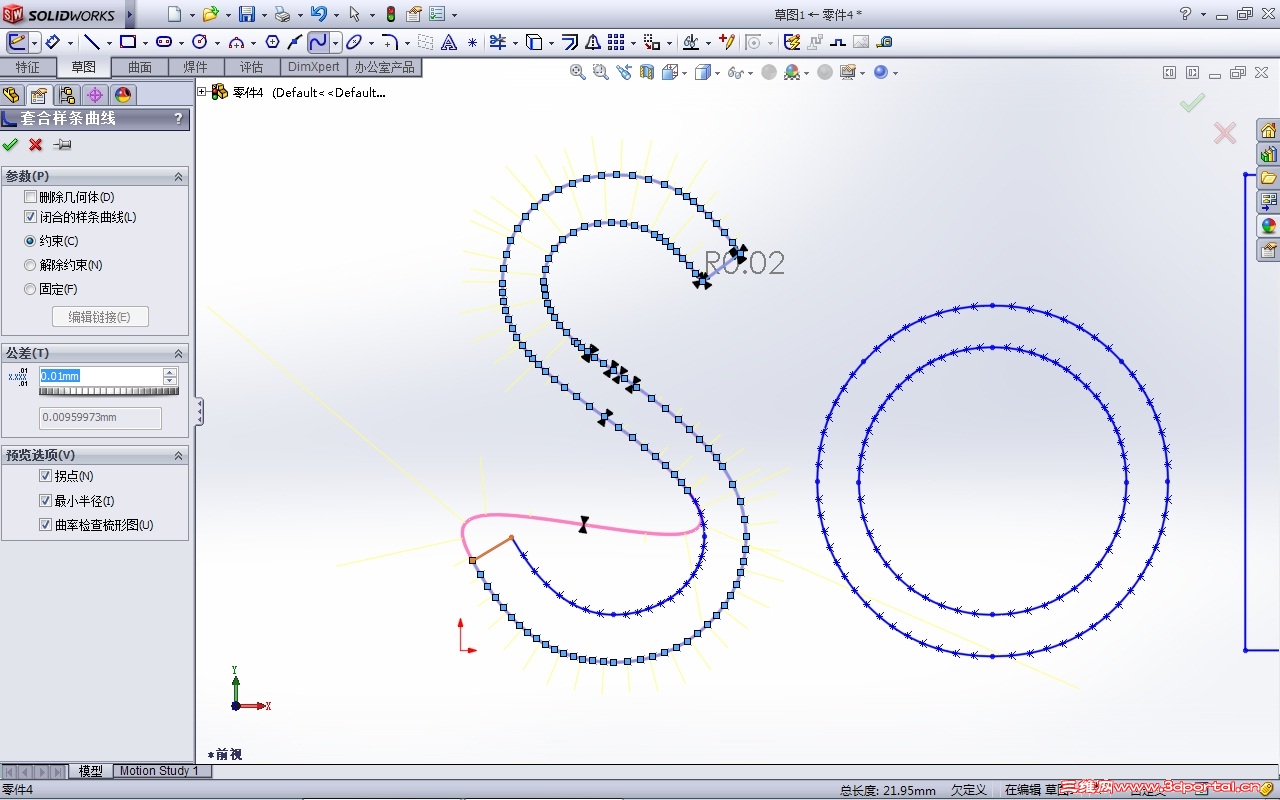Select the Centerpoint Arc tool
This screenshot has height=800, width=1280.
click(x=236, y=42)
